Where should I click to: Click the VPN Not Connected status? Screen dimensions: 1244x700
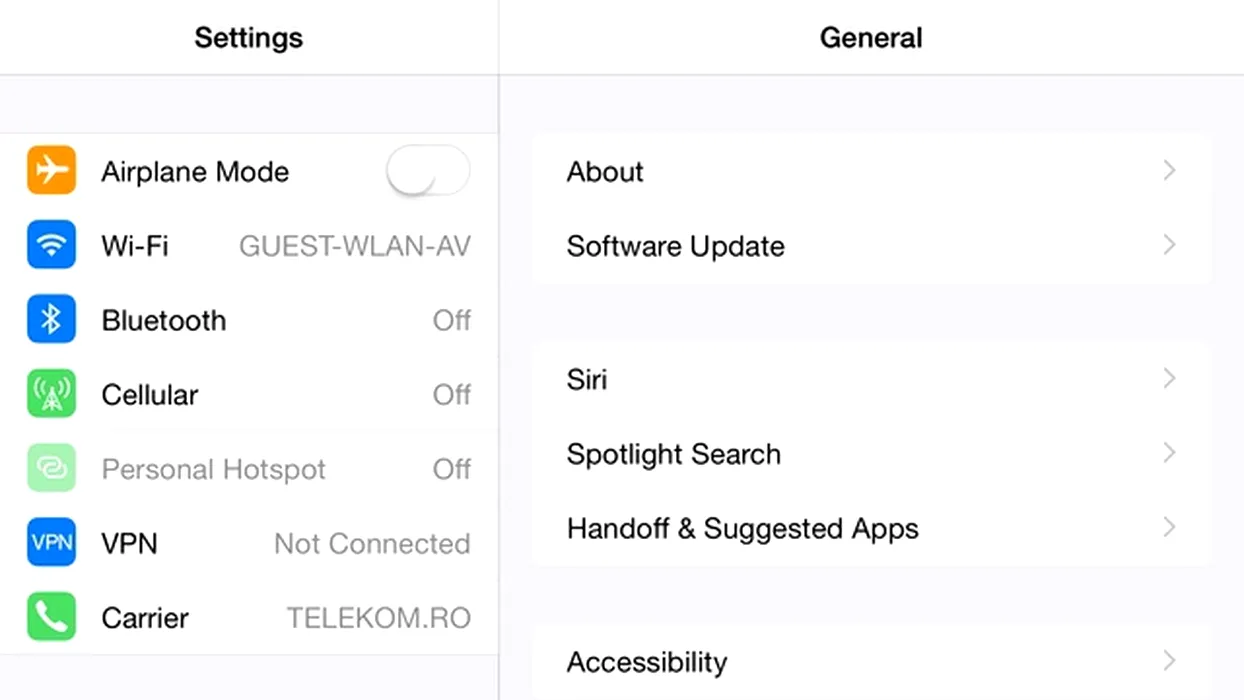(372, 544)
